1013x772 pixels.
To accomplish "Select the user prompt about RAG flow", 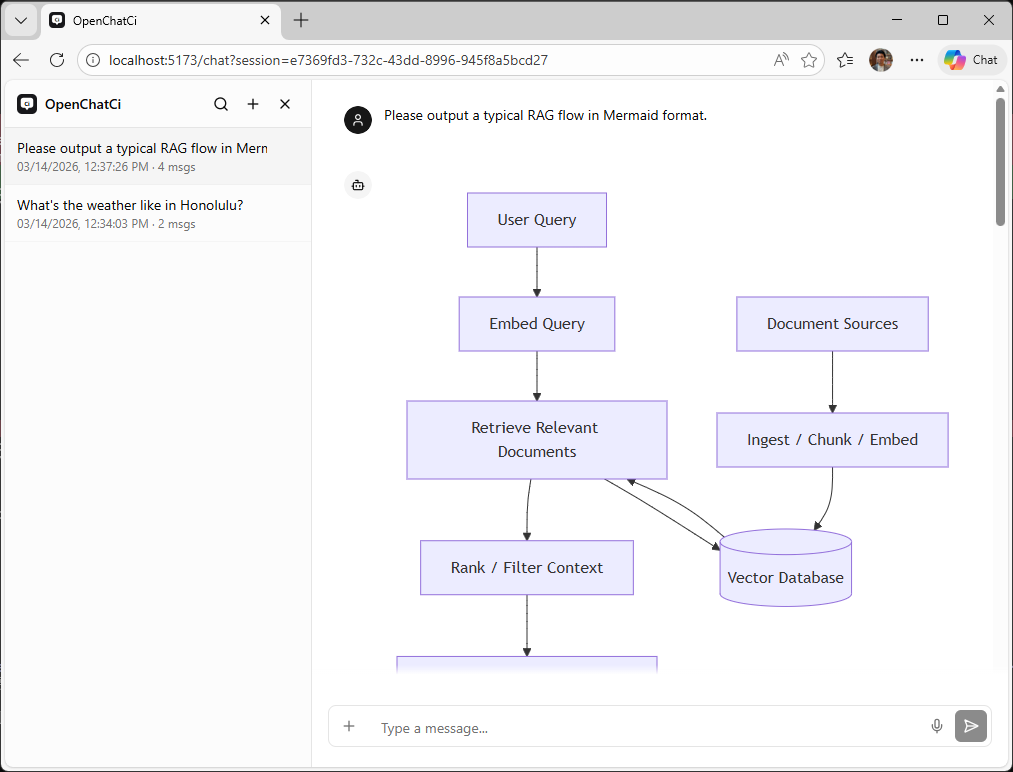I will (545, 115).
